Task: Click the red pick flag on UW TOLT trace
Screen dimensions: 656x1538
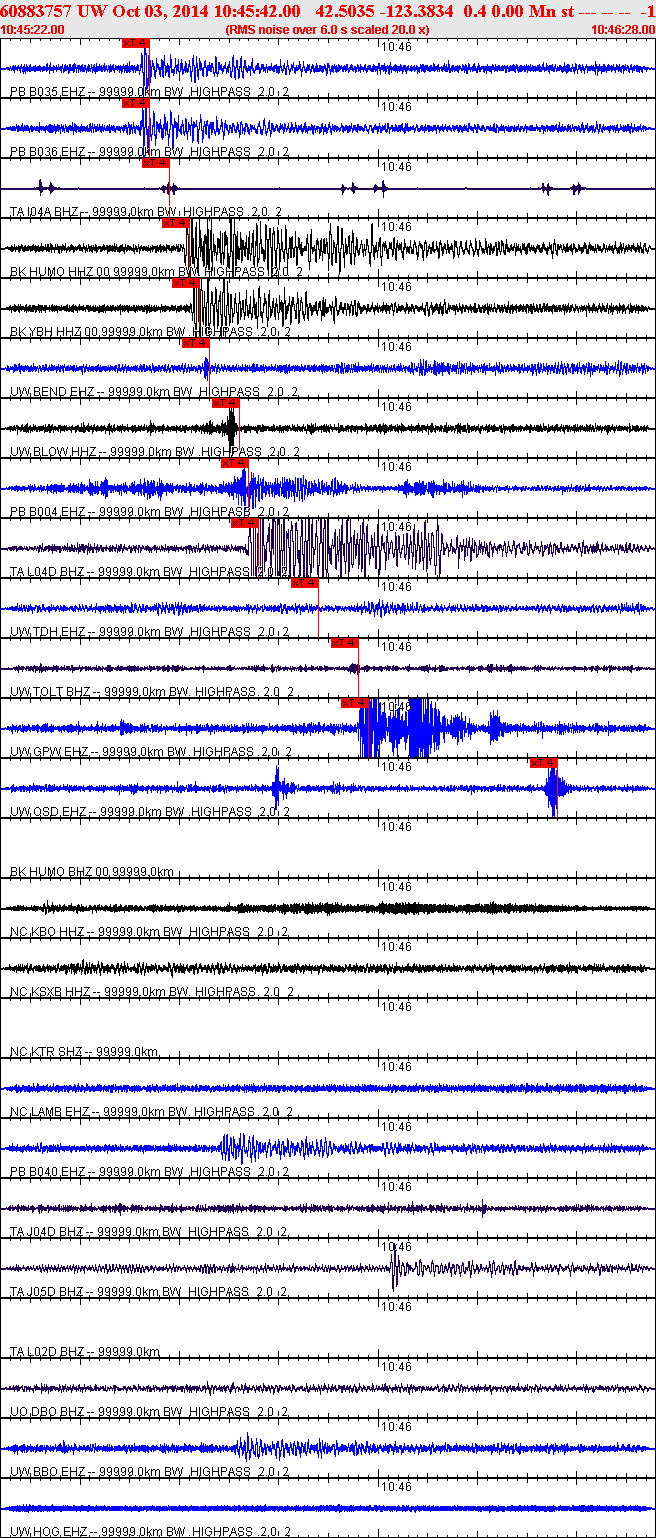Action: (345, 643)
